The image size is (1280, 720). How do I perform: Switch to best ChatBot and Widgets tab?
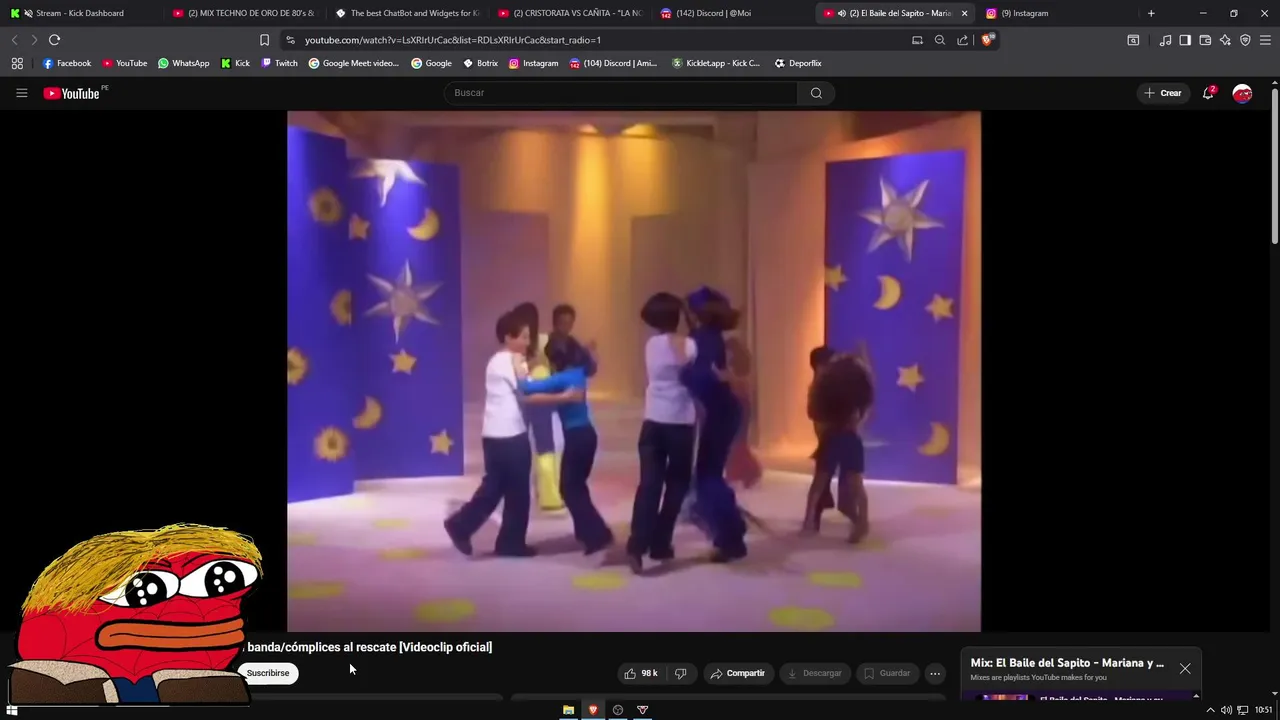(x=407, y=13)
